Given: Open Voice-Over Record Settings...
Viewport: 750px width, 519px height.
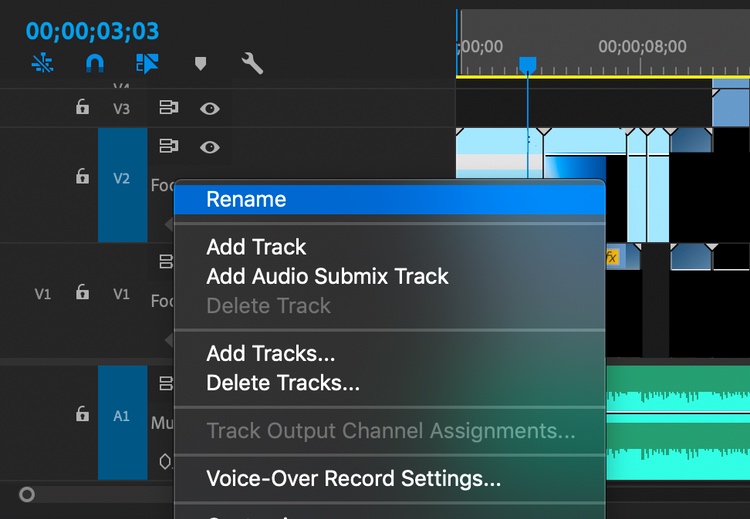Looking at the screenshot, I should (x=353, y=478).
